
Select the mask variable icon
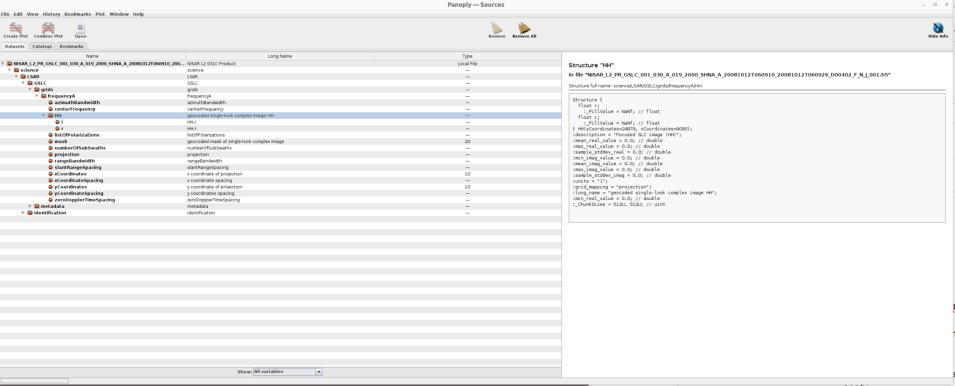point(51,141)
